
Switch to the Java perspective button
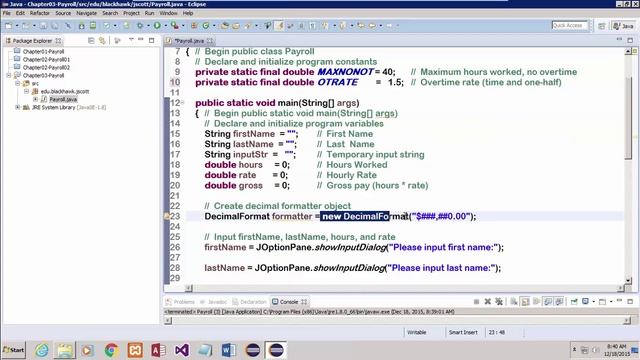(x=623, y=26)
